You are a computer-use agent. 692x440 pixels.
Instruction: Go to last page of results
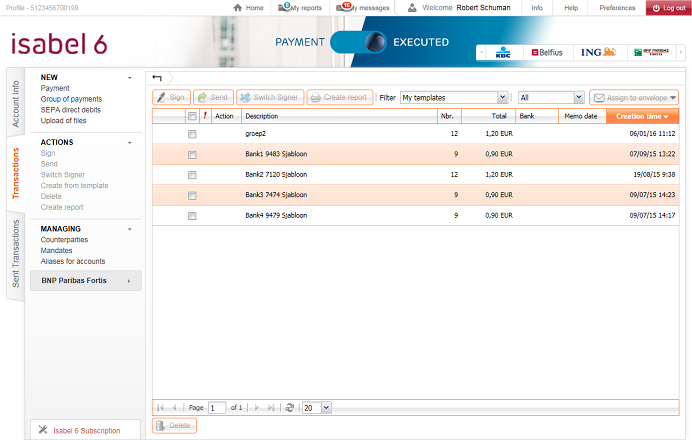[x=271, y=407]
